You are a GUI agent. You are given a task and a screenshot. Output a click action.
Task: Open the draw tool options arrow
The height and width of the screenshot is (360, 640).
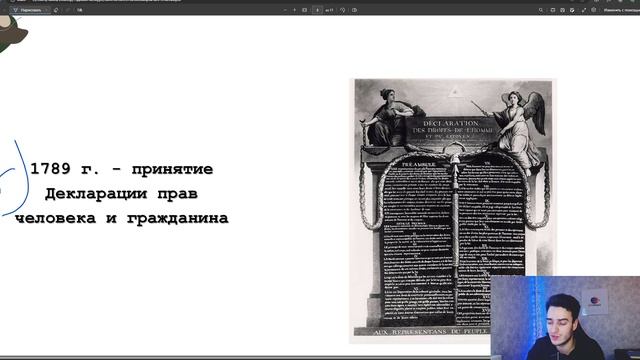point(46,10)
